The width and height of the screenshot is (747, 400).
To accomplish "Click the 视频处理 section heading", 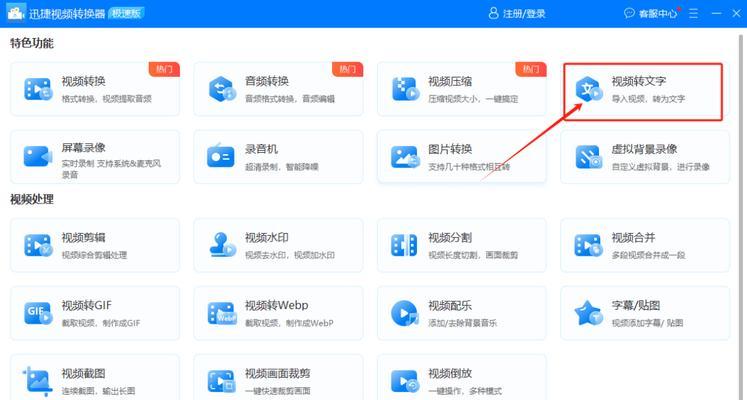I will click(x=32, y=200).
